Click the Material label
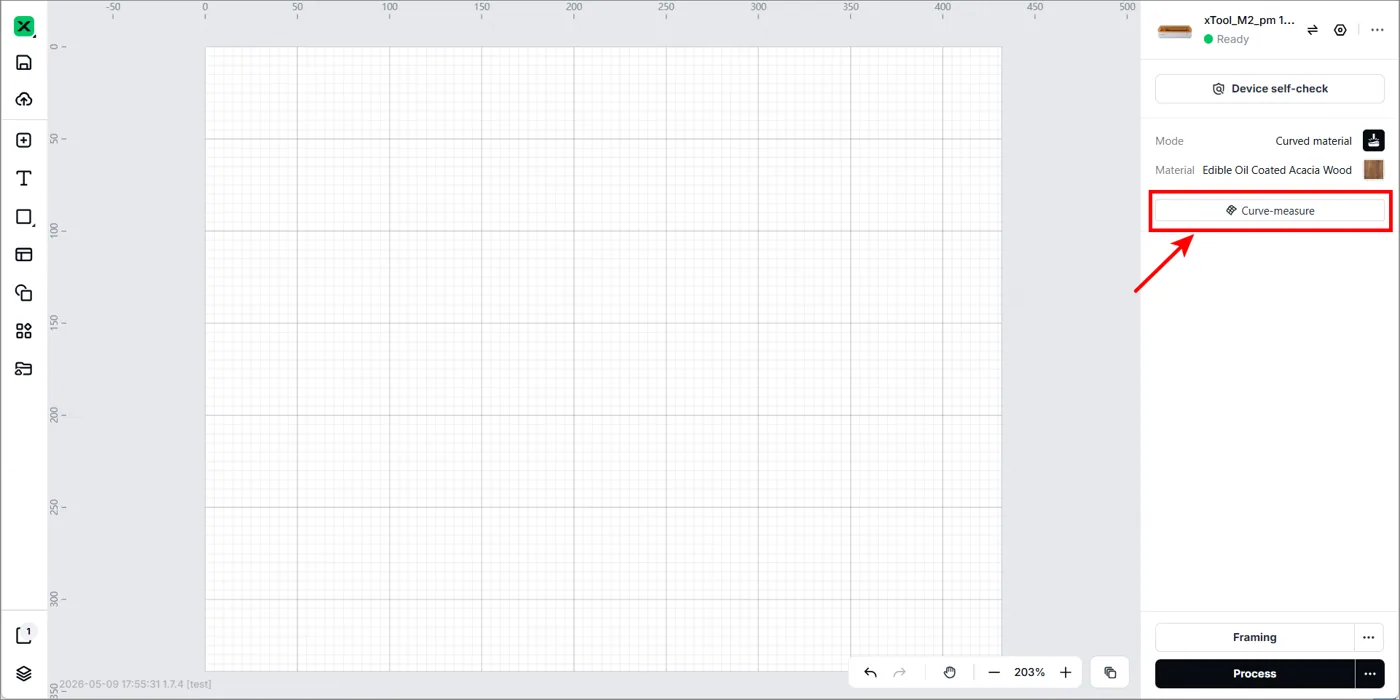Screen dimensions: 1400x700 tap(1175, 170)
